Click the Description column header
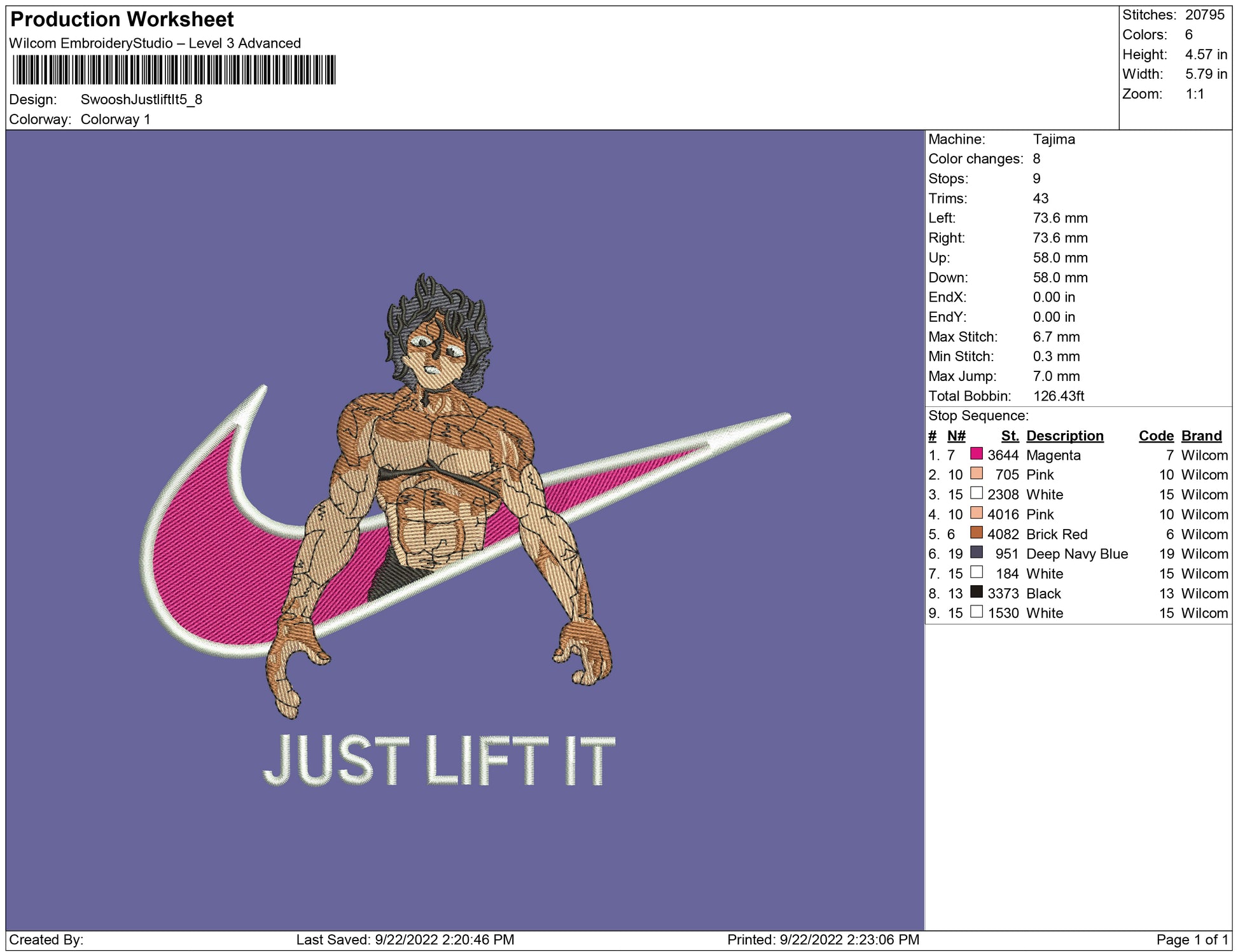This screenshot has width=1238, height=952. pos(1064,436)
